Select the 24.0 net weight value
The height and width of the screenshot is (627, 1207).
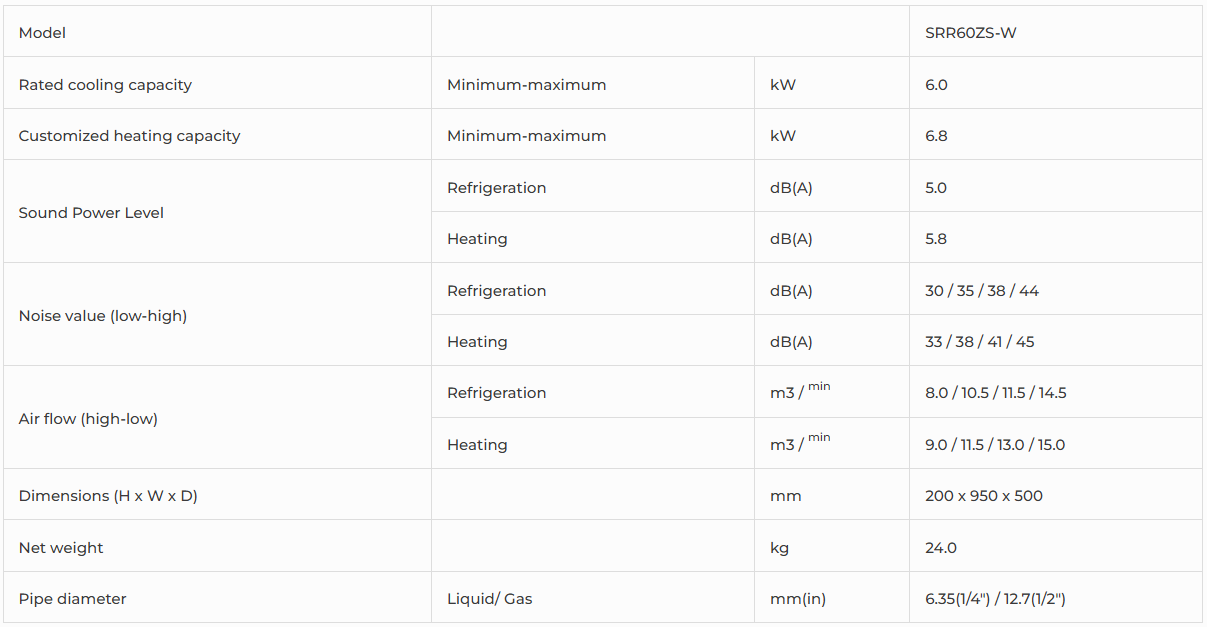[940, 548]
